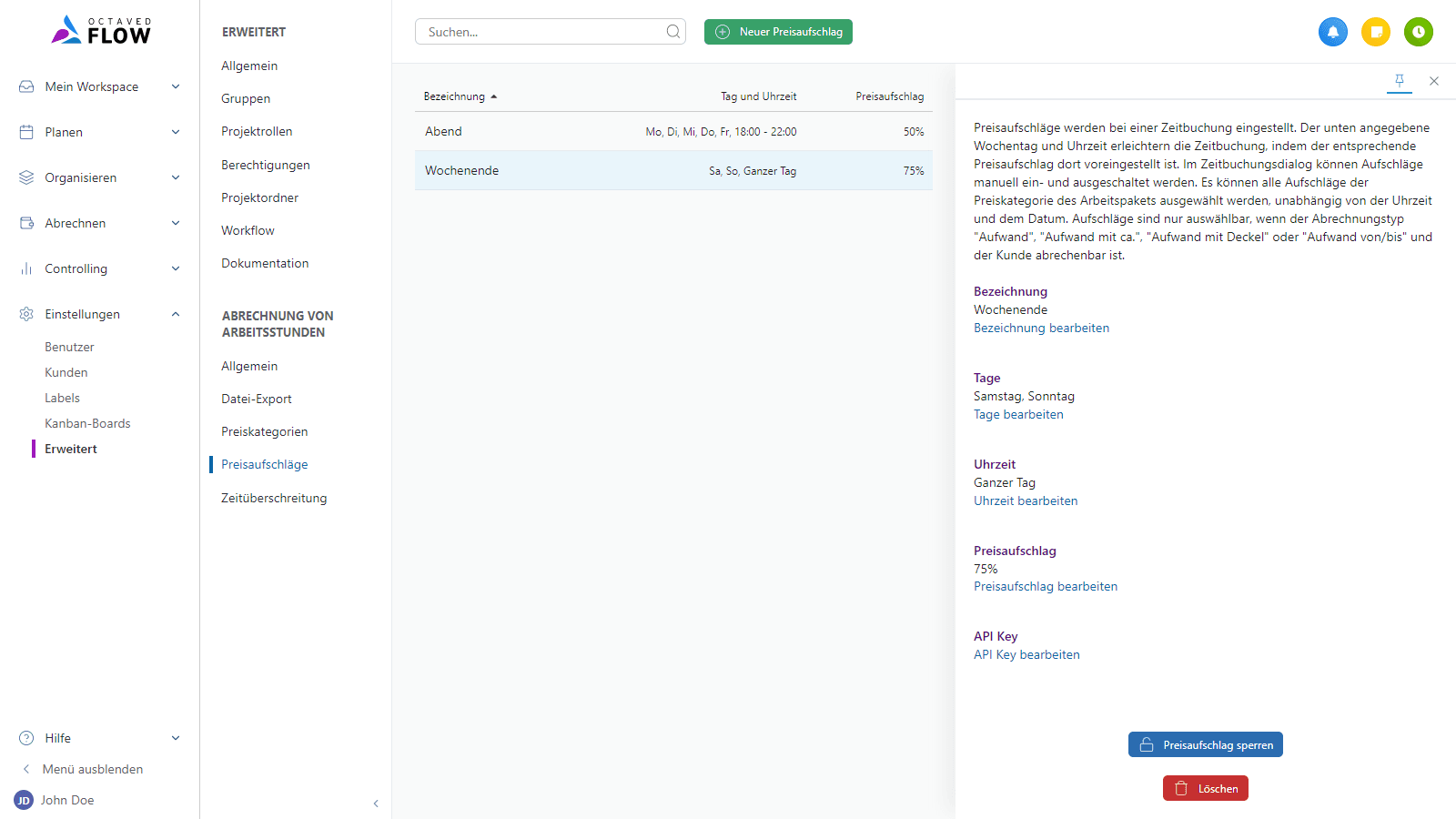Viewport: 1456px width, 819px height.
Task: Open the yellow sticky notes icon
Action: point(1376,32)
